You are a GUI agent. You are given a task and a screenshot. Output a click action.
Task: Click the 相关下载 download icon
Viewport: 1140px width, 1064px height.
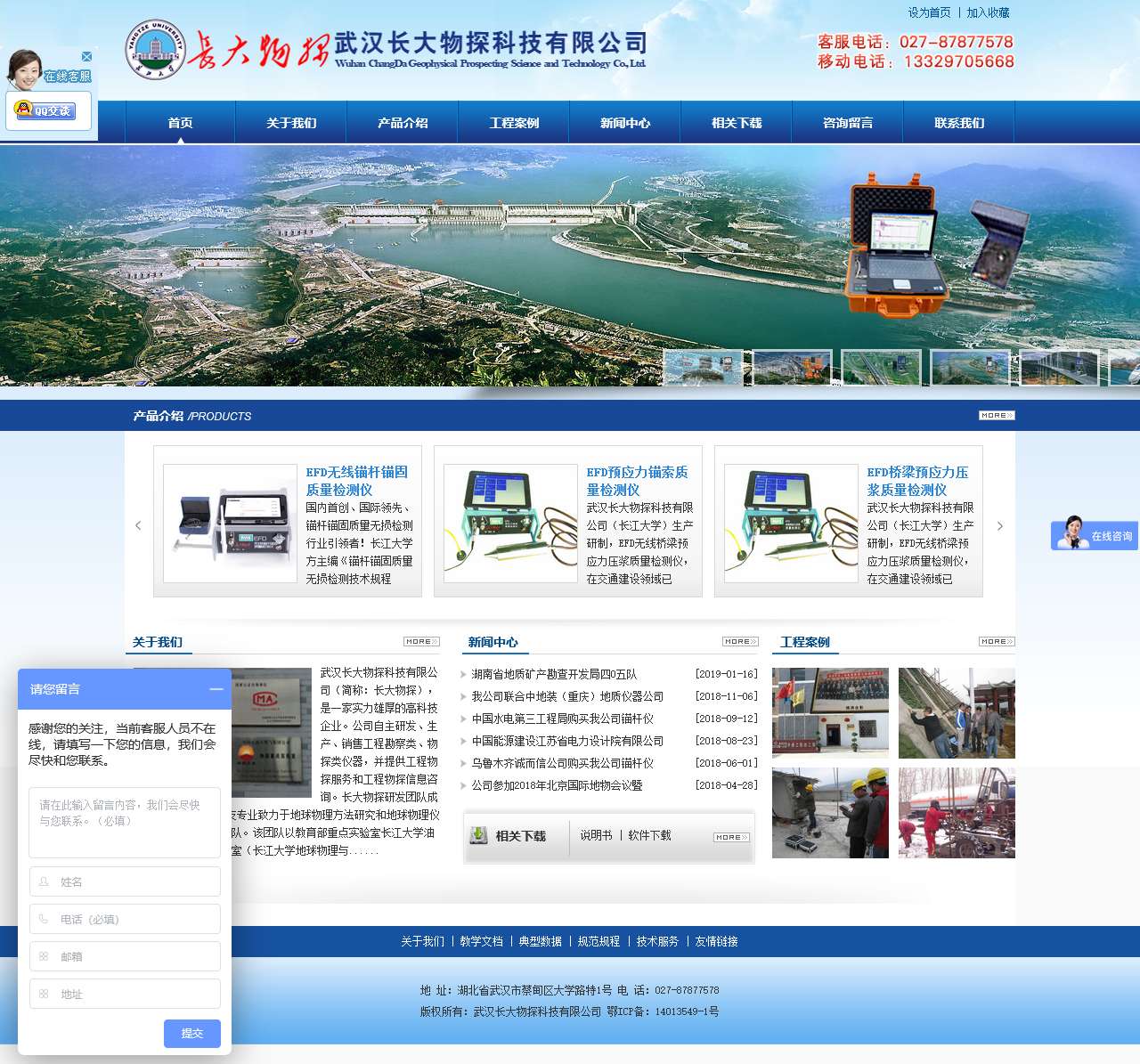click(479, 835)
